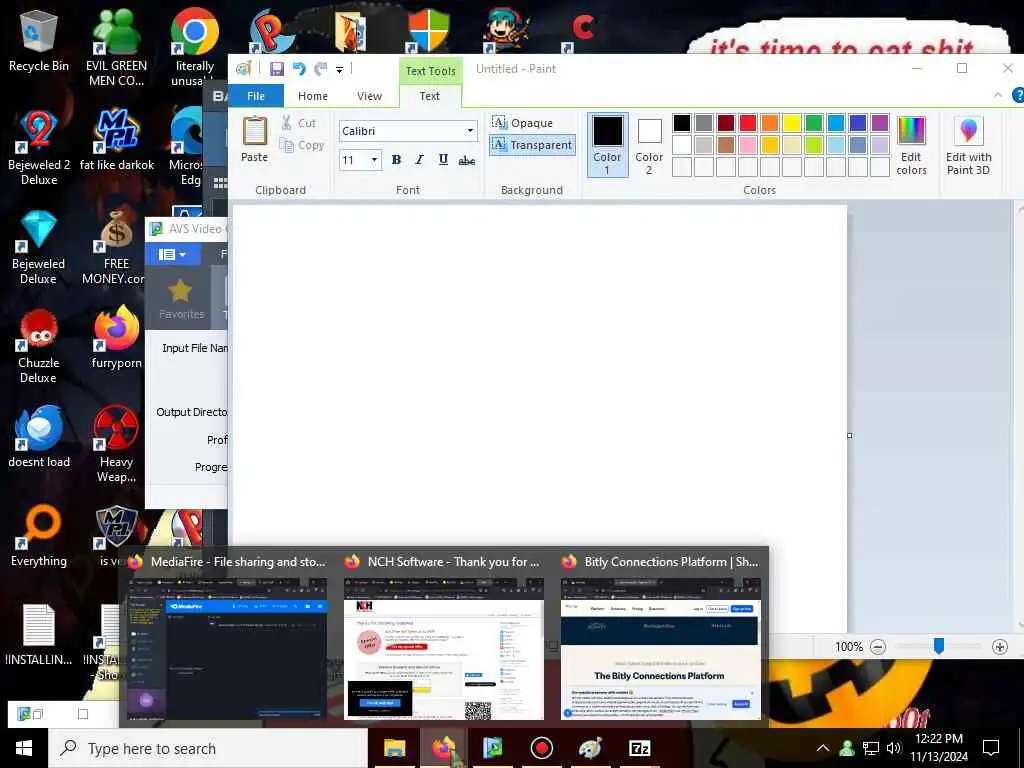Click Edit with Paint 3D
The image size is (1024, 768).
click(968, 146)
